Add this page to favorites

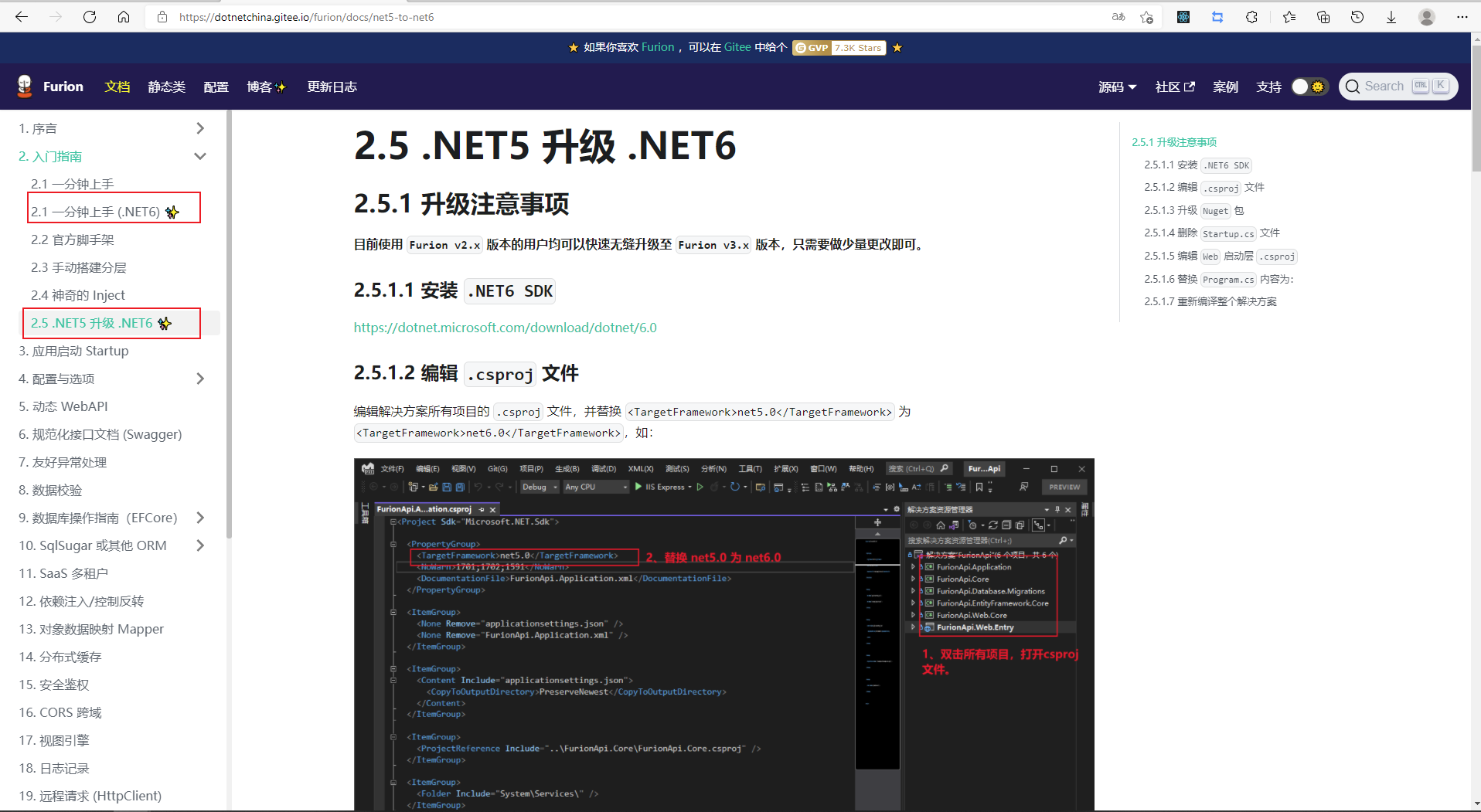[x=1146, y=17]
